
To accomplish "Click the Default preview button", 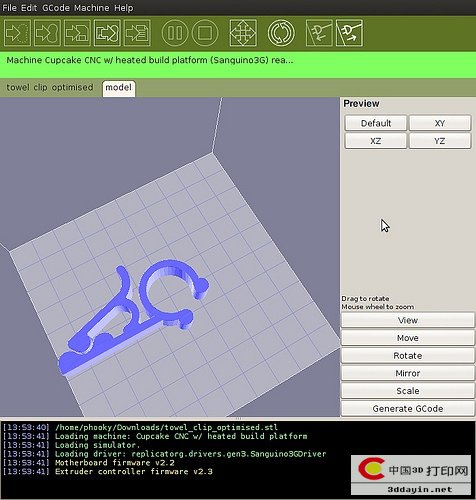I will [x=376, y=123].
